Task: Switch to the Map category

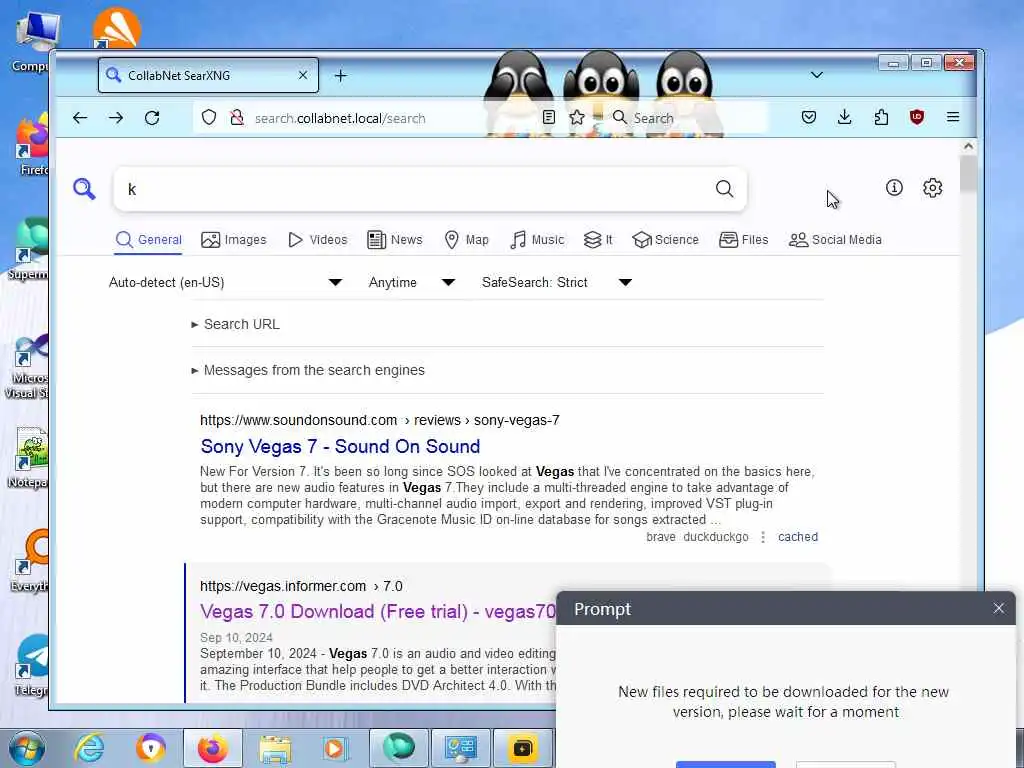Action: click(x=466, y=240)
